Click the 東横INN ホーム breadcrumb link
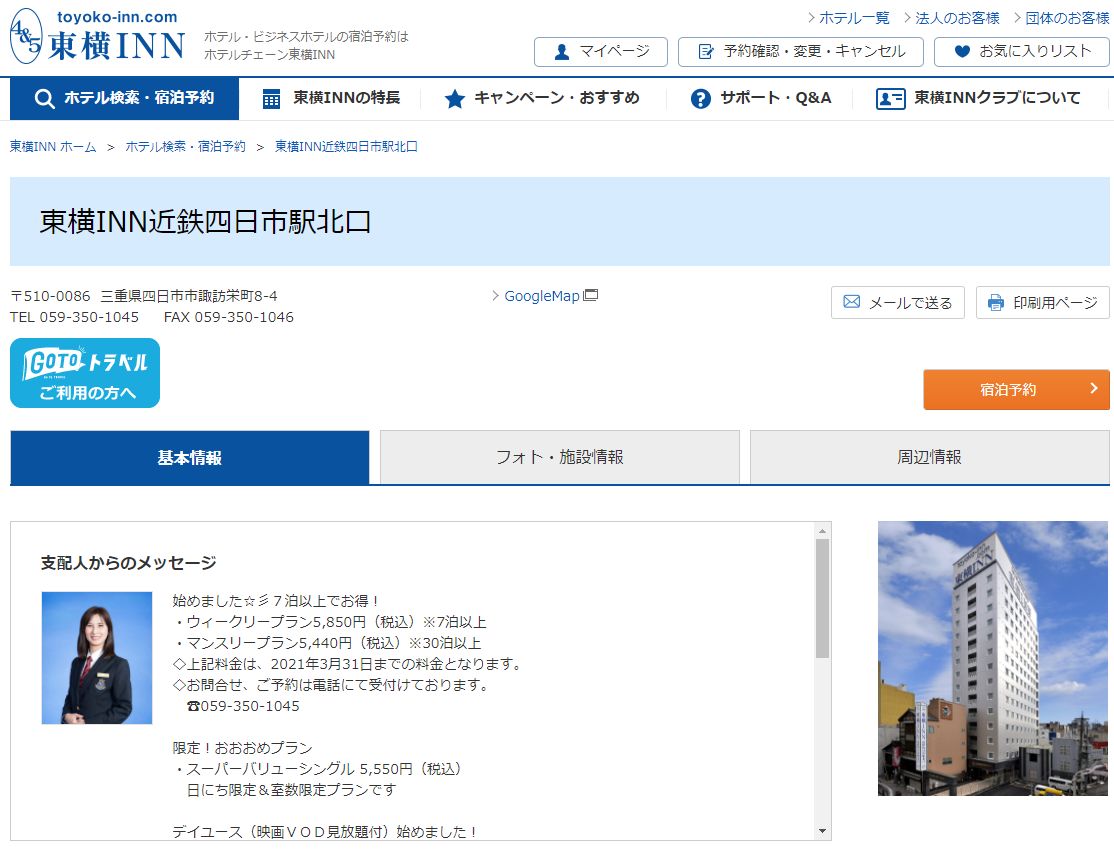This screenshot has width=1114, height=851. (x=53, y=146)
